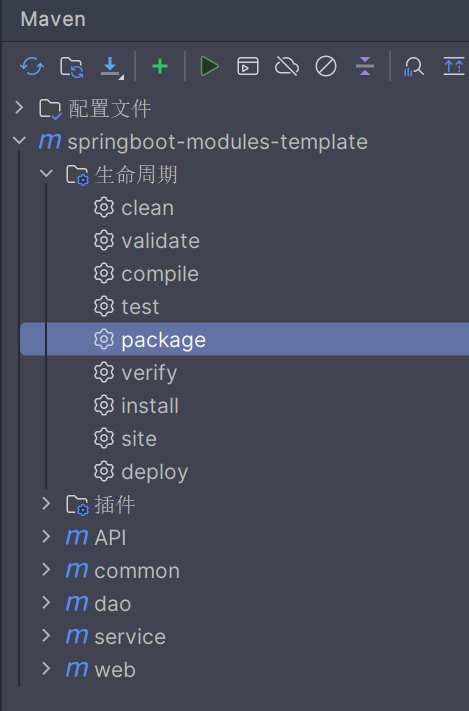Image resolution: width=469 pixels, height=711 pixels.
Task: Open Execute Maven Goal dialog icon
Action: (x=248, y=67)
